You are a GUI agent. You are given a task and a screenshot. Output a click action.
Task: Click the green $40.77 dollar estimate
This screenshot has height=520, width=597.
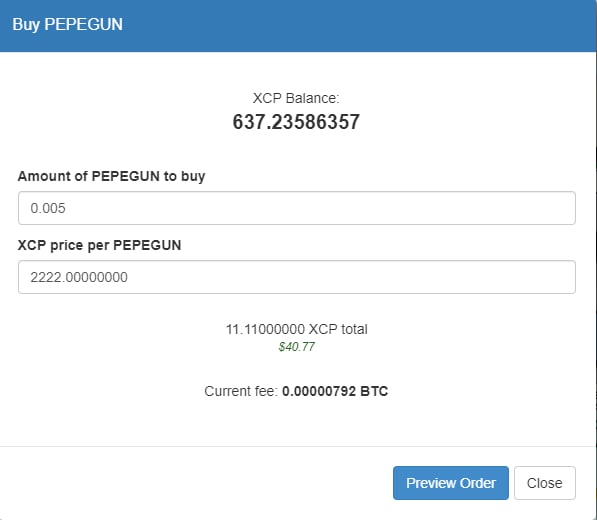pyautogui.click(x=296, y=347)
